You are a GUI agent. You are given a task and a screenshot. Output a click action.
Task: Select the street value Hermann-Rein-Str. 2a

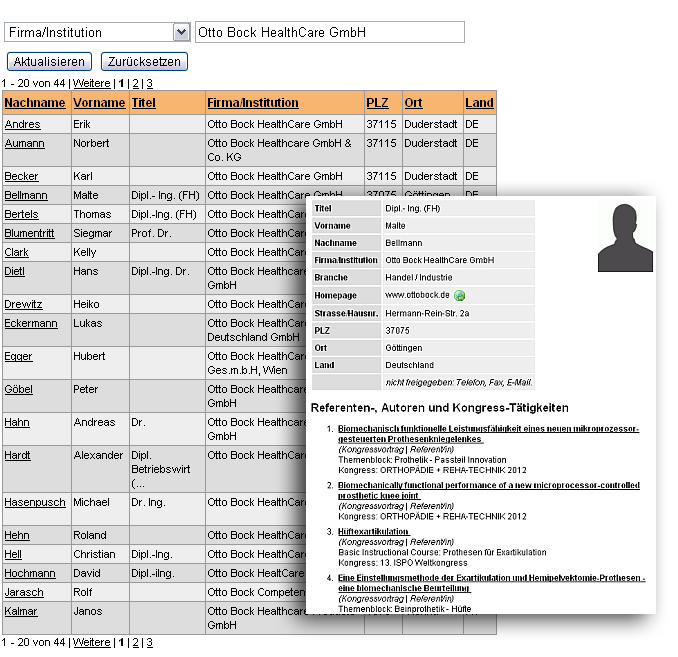427,313
